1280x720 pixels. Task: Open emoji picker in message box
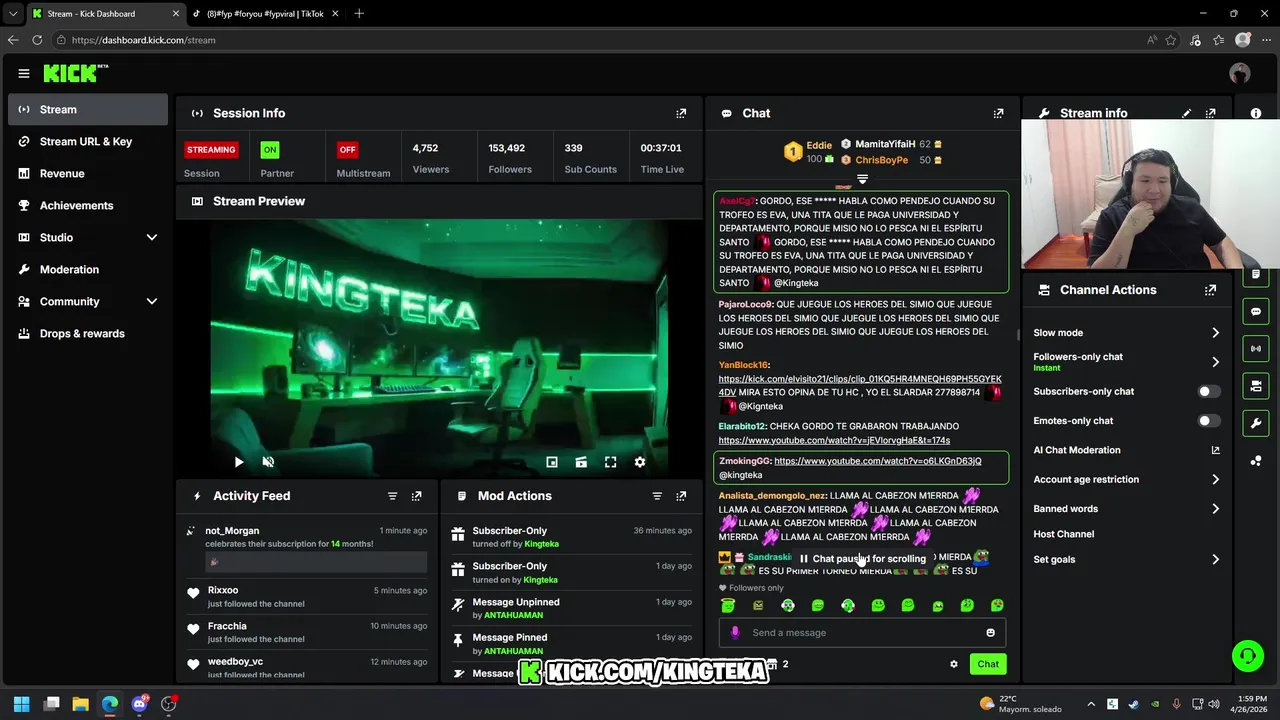tap(990, 632)
